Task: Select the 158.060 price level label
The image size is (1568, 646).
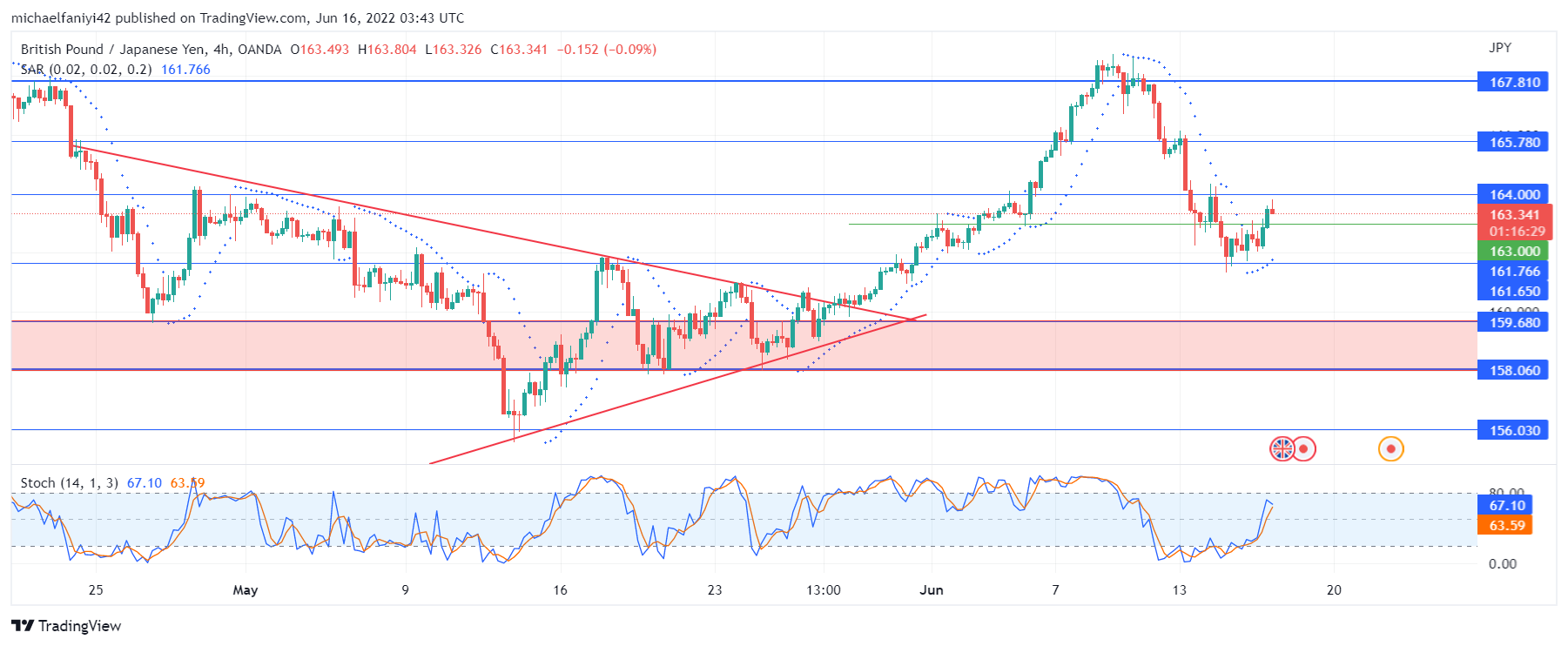Action: (1513, 370)
